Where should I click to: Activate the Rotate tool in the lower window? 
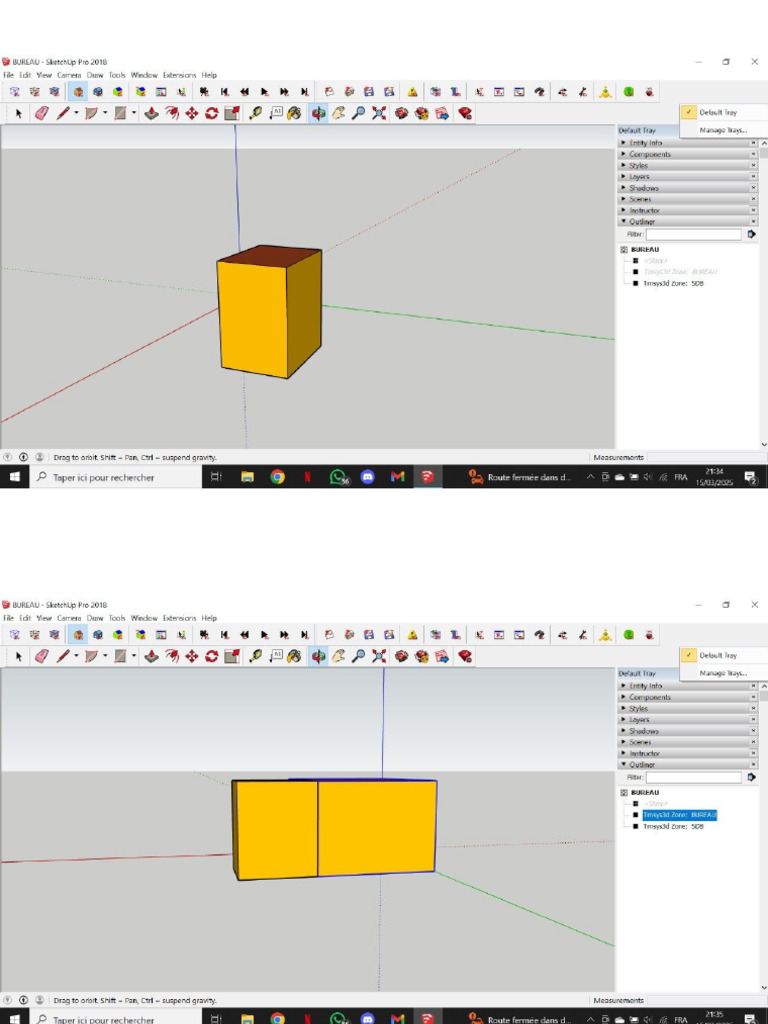[x=211, y=657]
